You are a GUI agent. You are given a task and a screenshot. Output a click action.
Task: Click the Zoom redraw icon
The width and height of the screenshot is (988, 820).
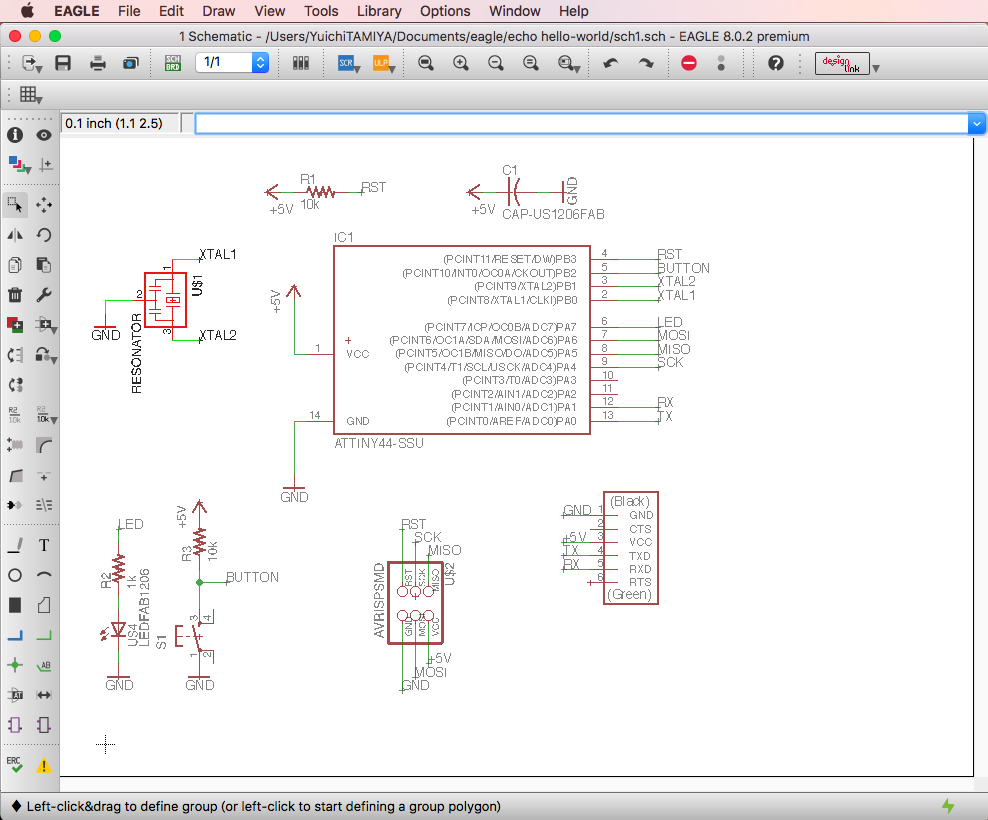pos(531,63)
